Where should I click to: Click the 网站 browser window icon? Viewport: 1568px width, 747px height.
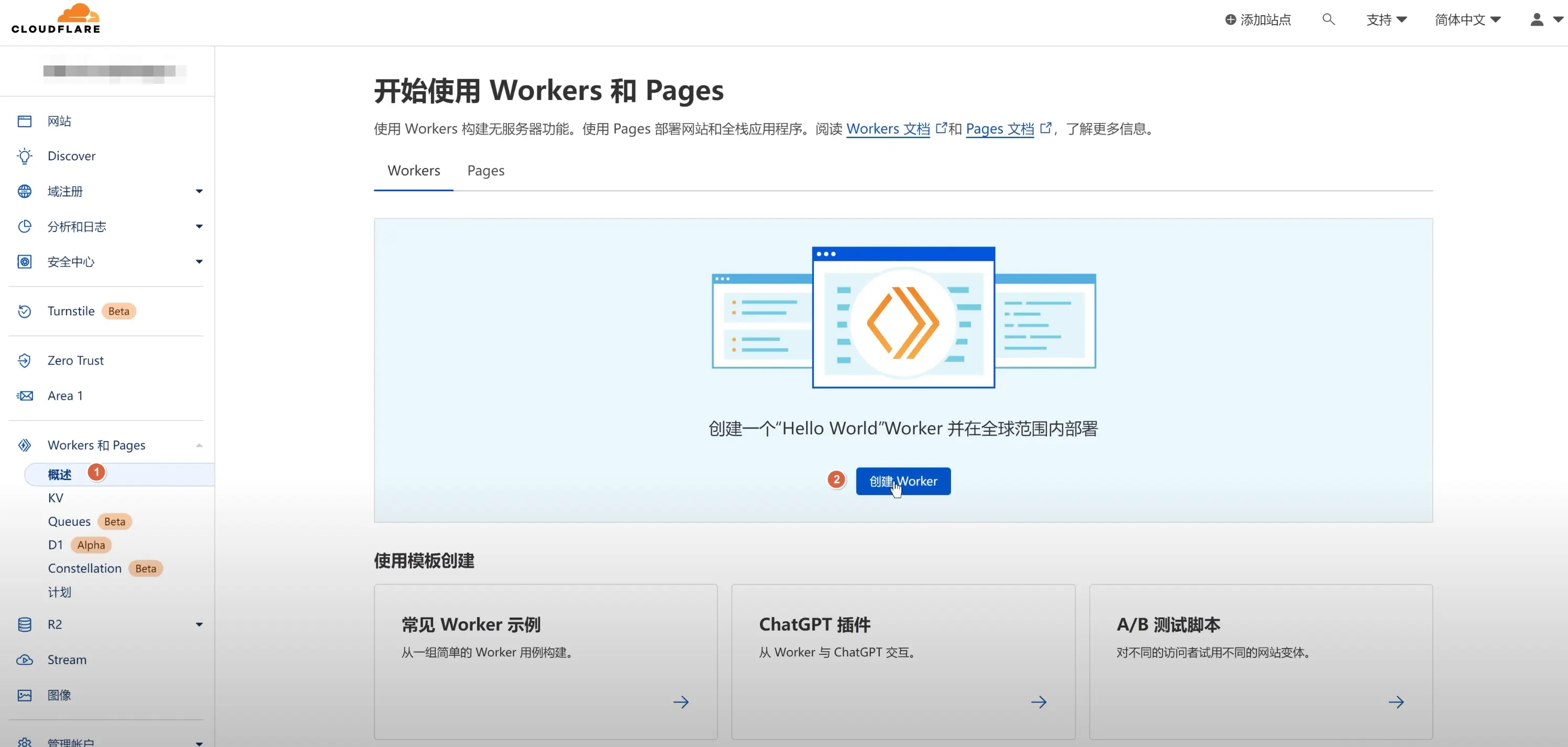[24, 121]
